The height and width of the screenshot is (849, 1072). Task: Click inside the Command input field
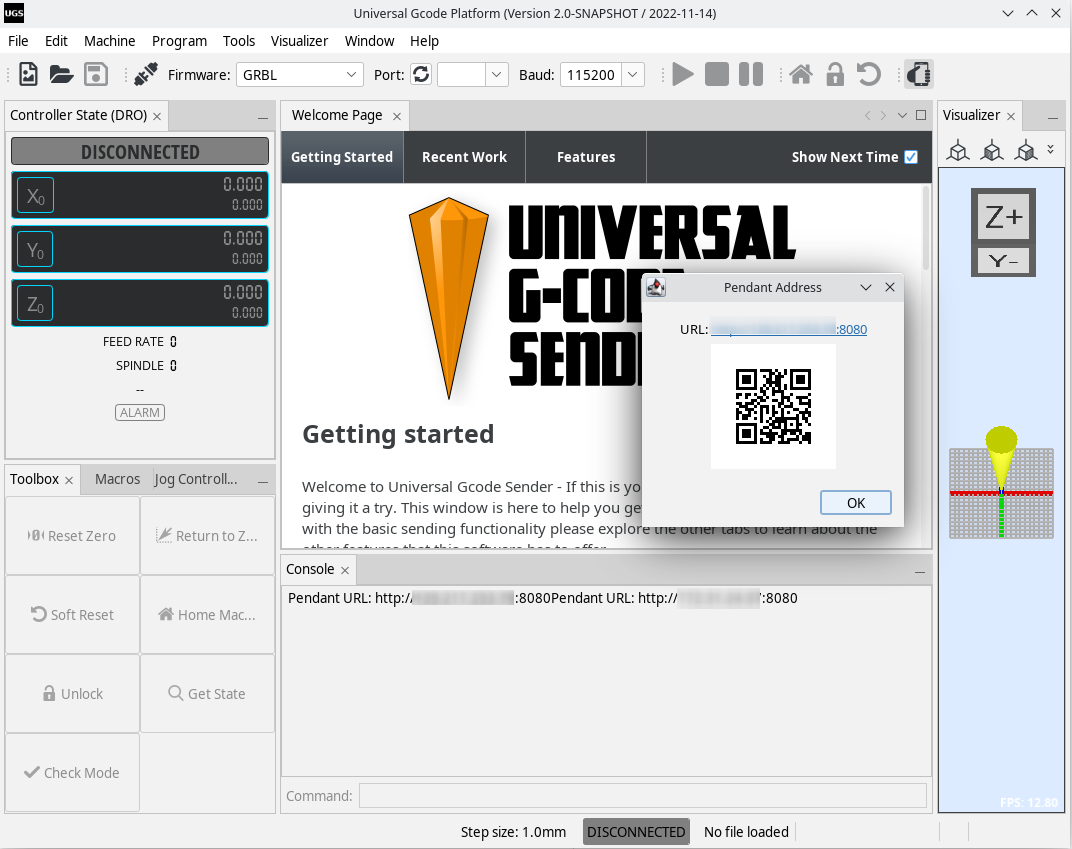pyautogui.click(x=641, y=795)
